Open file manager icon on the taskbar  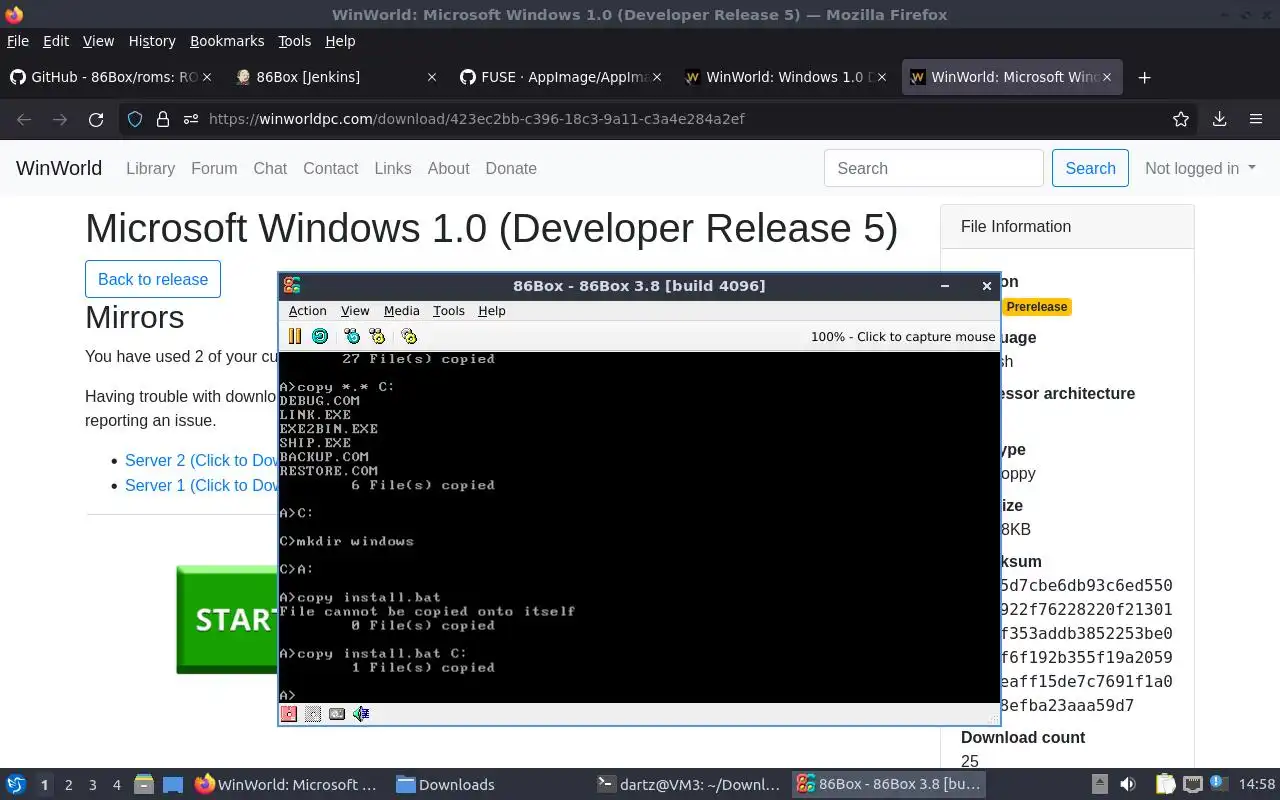pyautogui.click(x=143, y=785)
